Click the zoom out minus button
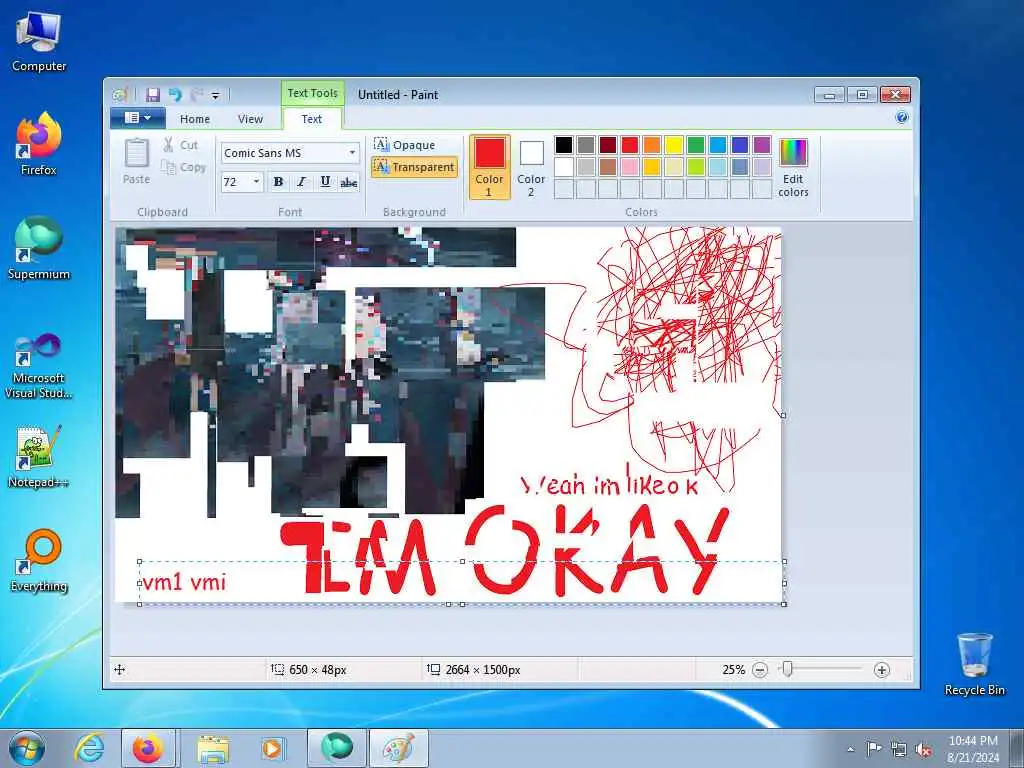This screenshot has width=1024, height=768. point(760,670)
